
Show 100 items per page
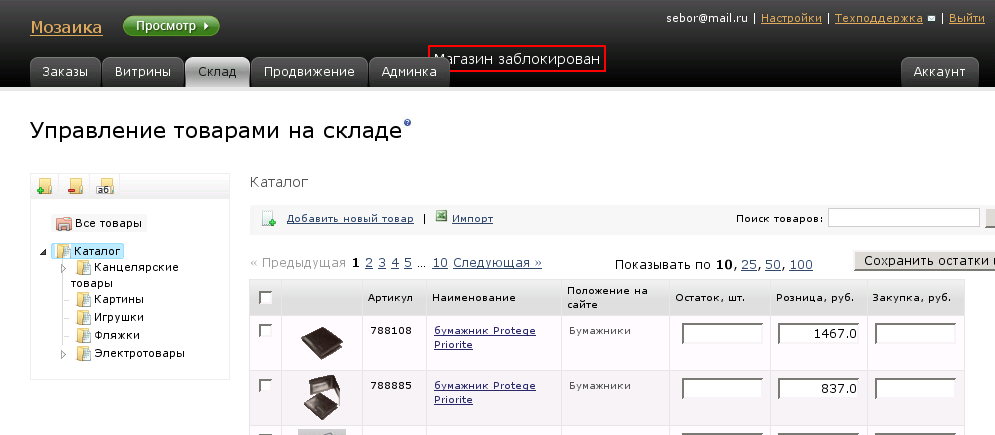pyautogui.click(x=801, y=265)
